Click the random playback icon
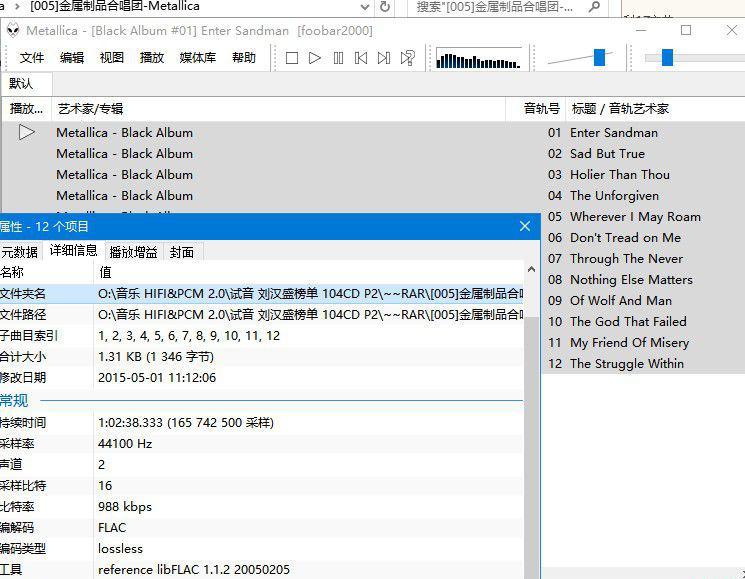The height and width of the screenshot is (579, 745). pyautogui.click(x=408, y=58)
